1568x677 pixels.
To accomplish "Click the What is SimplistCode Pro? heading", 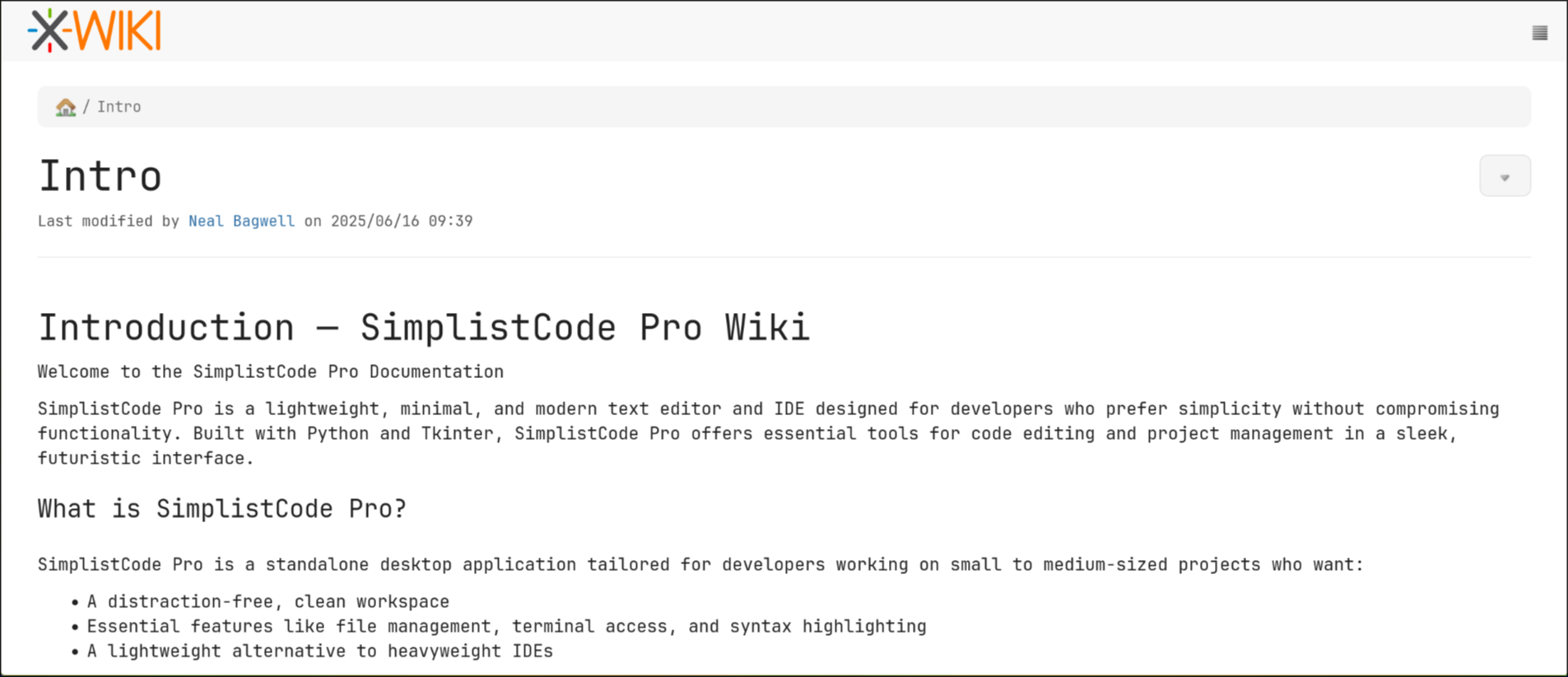I will point(222,508).
